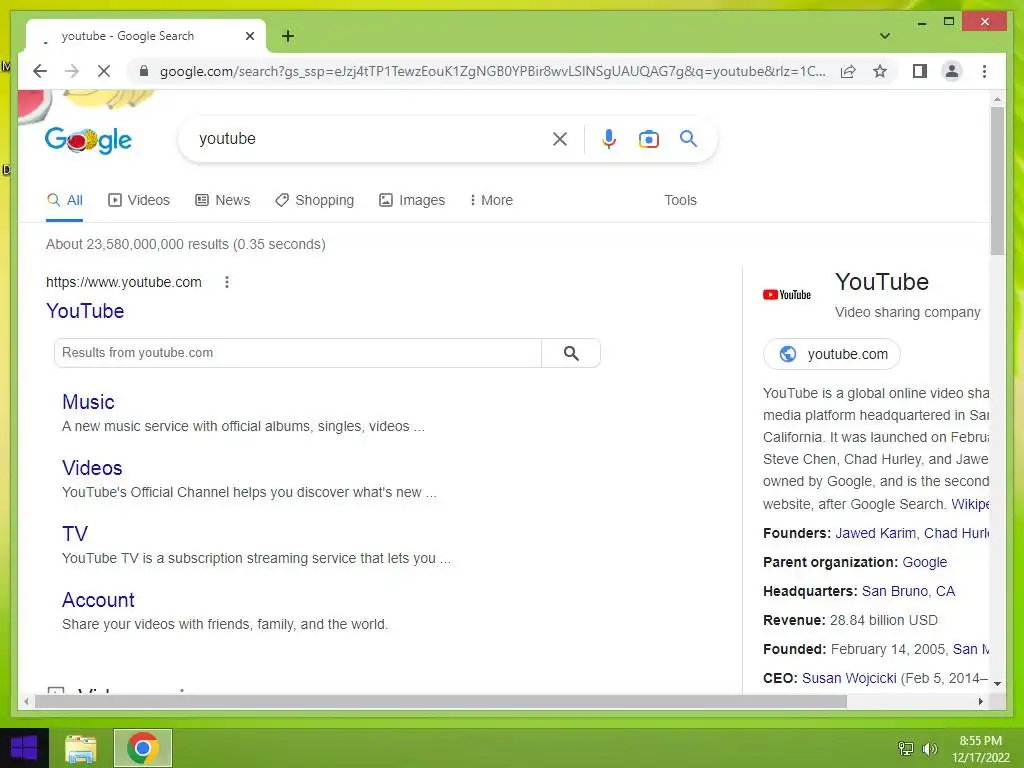Open the volume speaker icon in tray

929,748
